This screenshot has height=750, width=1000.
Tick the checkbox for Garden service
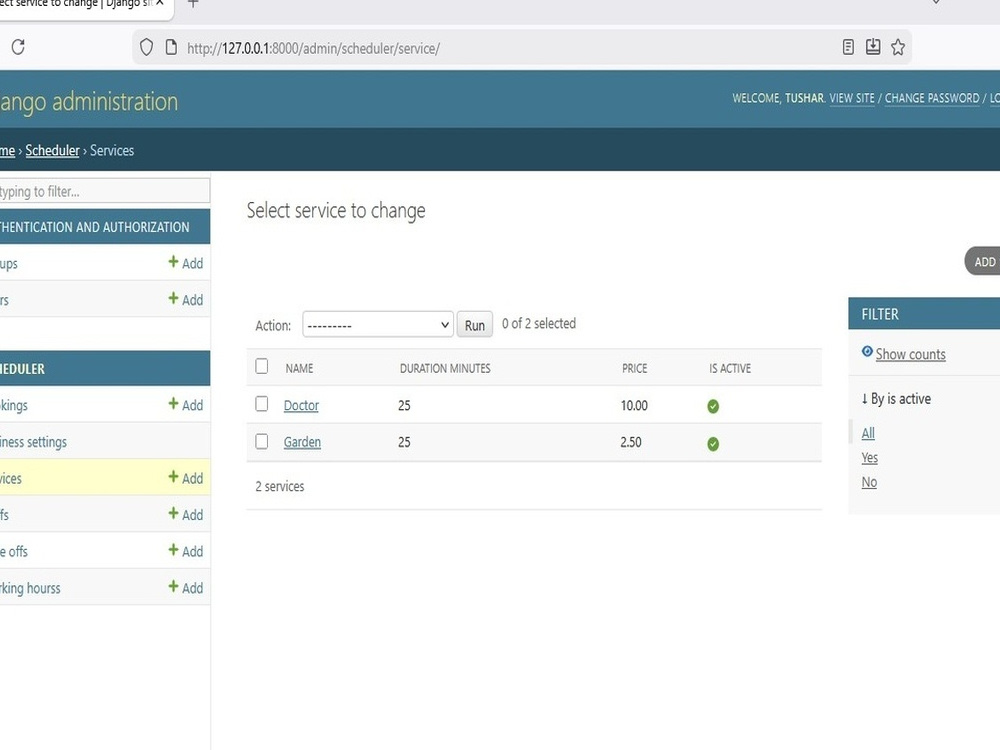[x=261, y=441]
